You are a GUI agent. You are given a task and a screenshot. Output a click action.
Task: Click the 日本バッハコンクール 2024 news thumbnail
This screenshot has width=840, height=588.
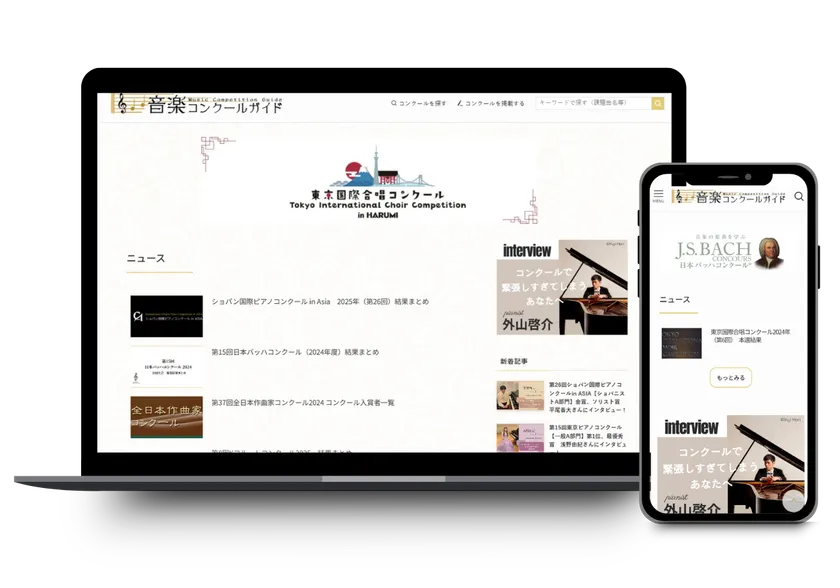click(167, 367)
